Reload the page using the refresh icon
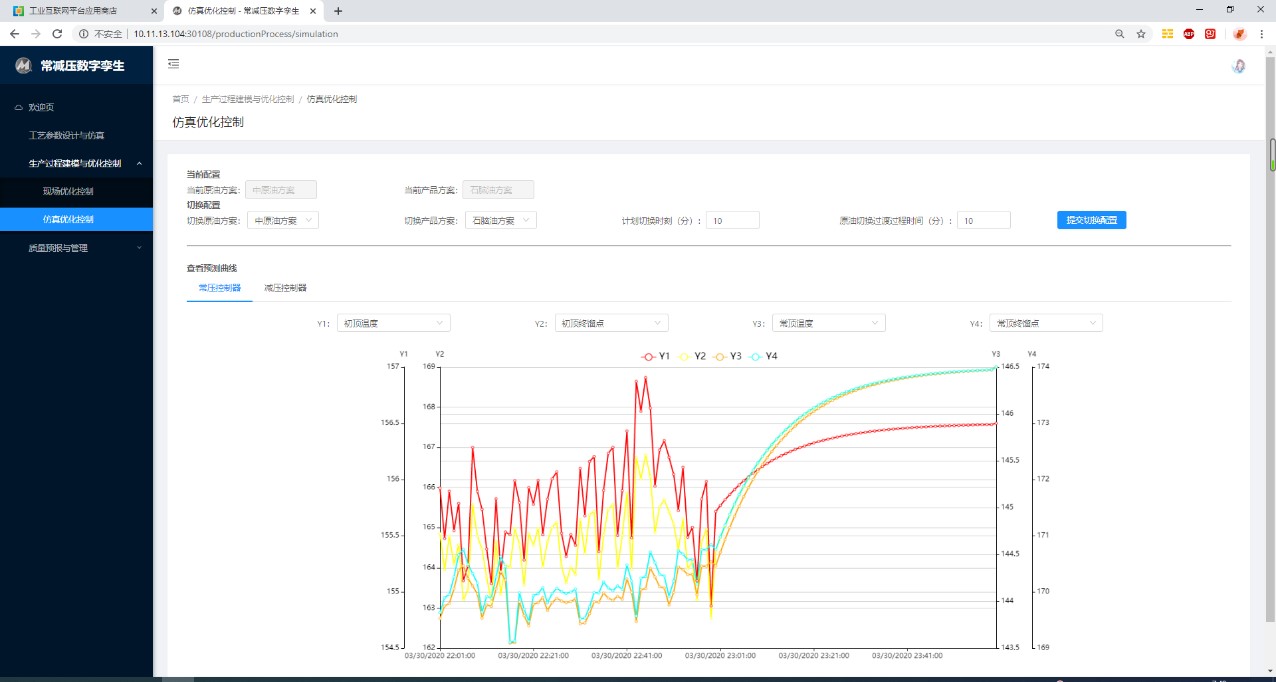This screenshot has width=1276, height=682. click(57, 33)
